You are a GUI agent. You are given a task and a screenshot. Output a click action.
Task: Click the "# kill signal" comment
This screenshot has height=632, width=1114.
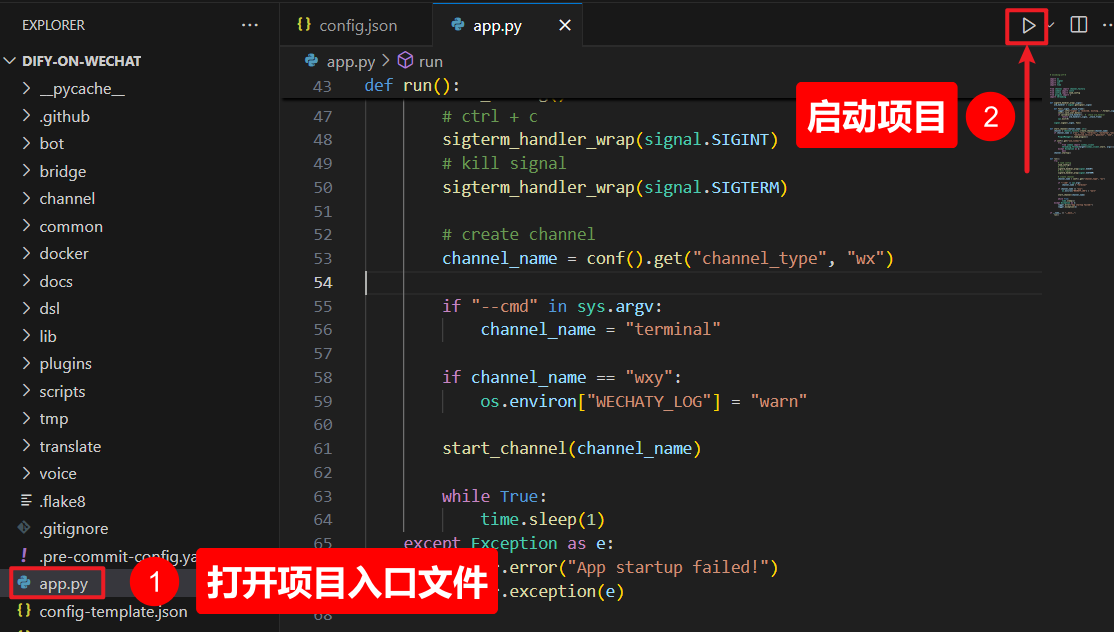coord(504,163)
